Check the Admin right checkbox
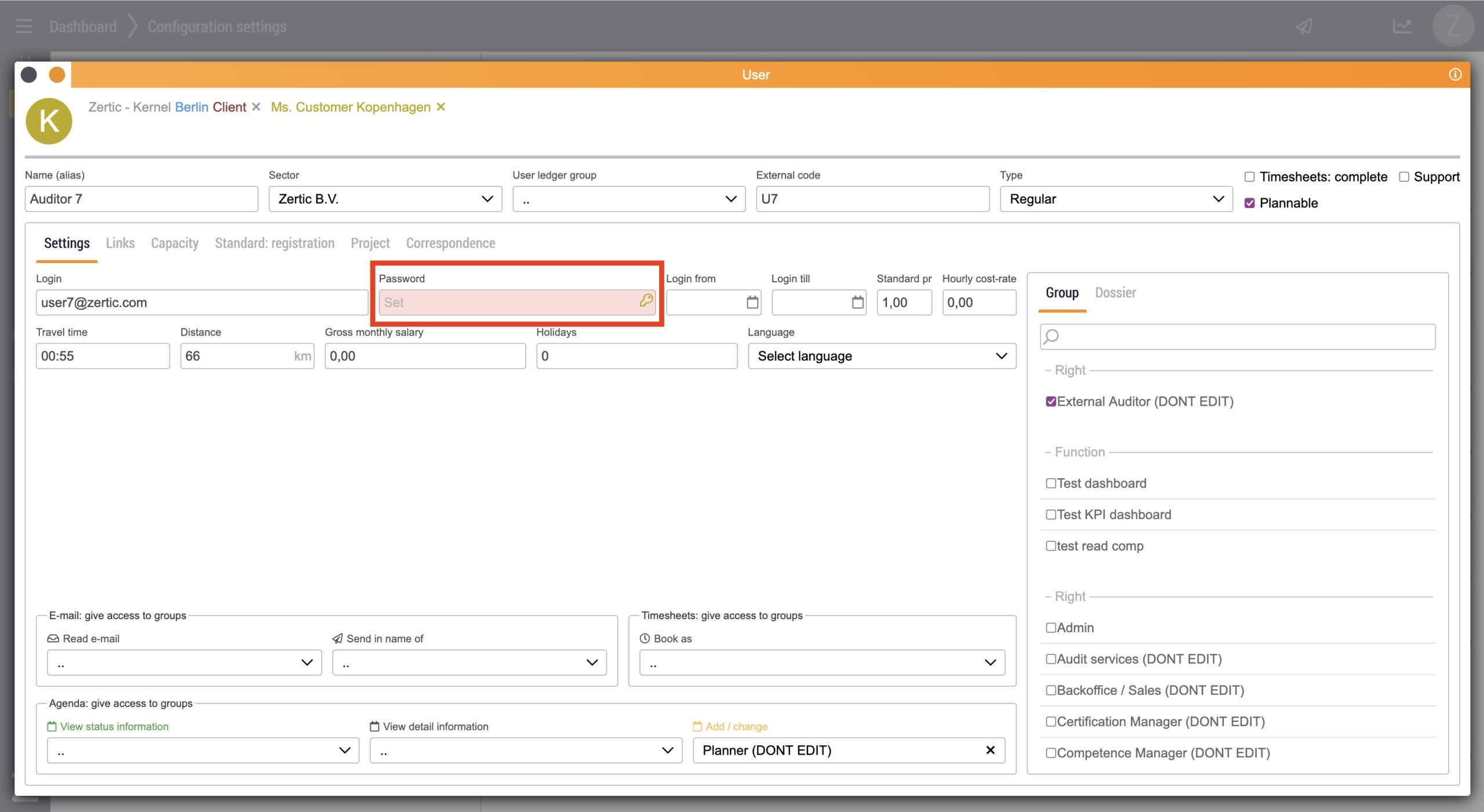This screenshot has height=812, width=1484. pyautogui.click(x=1050, y=628)
